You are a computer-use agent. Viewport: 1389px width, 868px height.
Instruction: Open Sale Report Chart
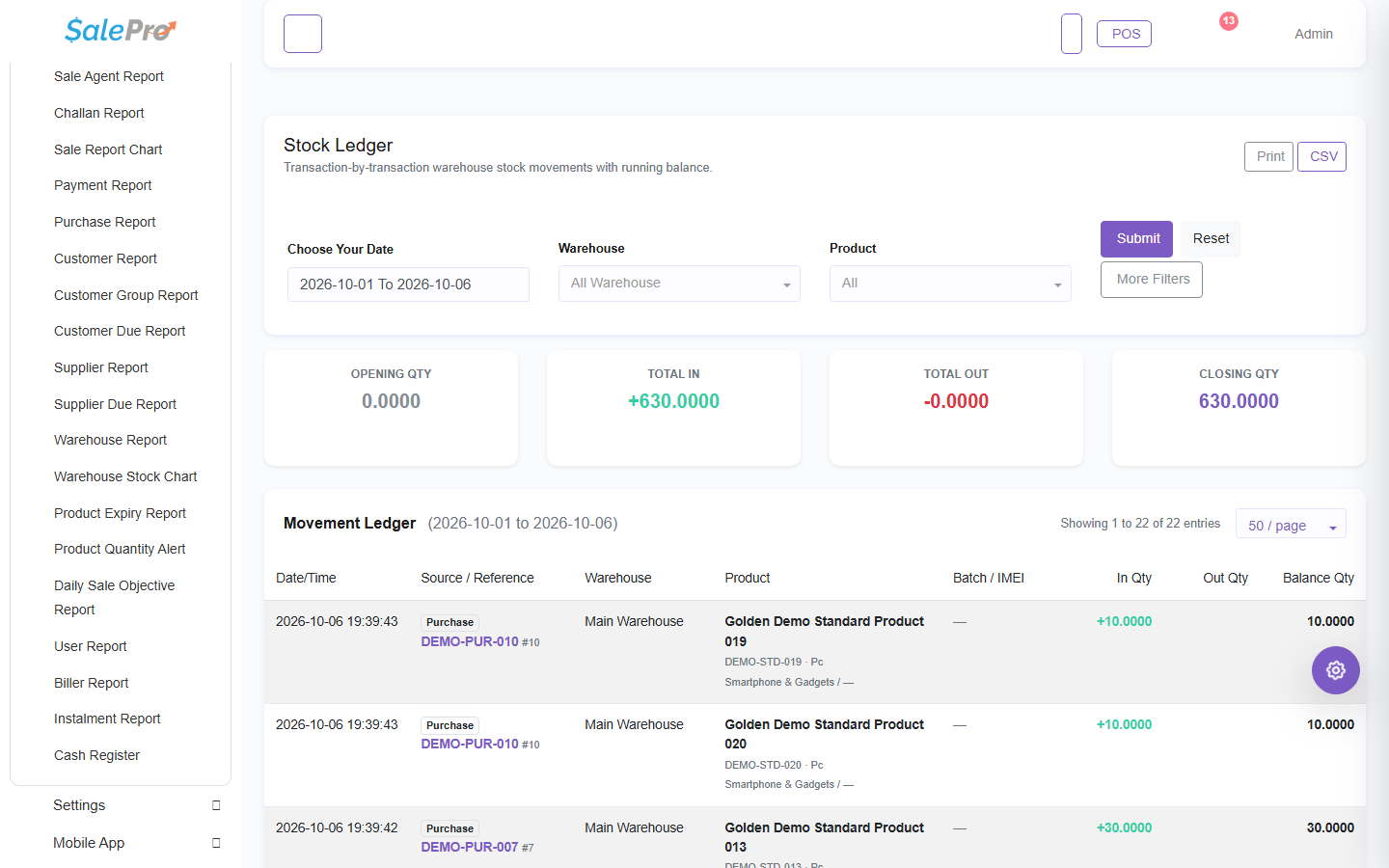[108, 149]
